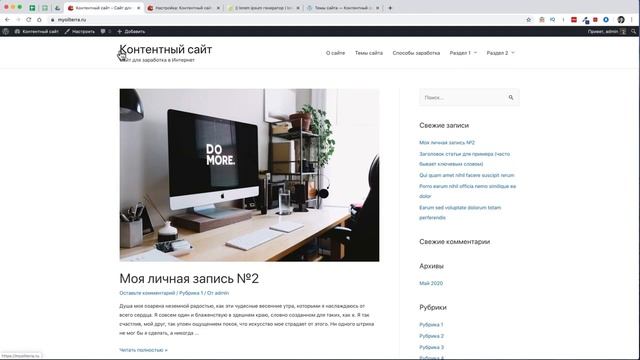This screenshot has height=360, width=640.
Task: Close the Lorem ipsum generator tab
Action: click(x=298, y=8)
